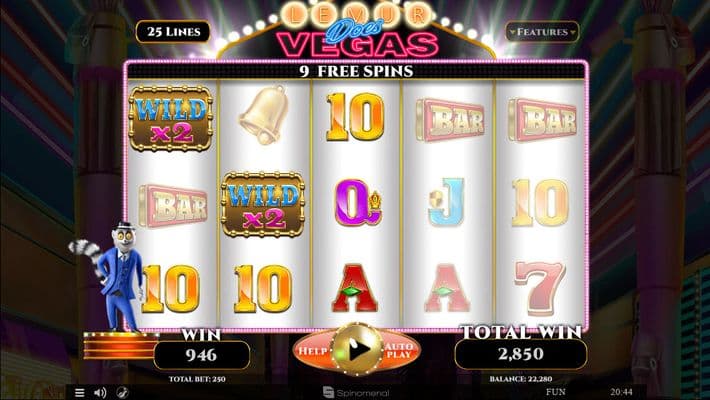Click the Wild x2 symbol on the first reel
Image resolution: width=710 pixels, height=400 pixels.
pos(171,119)
